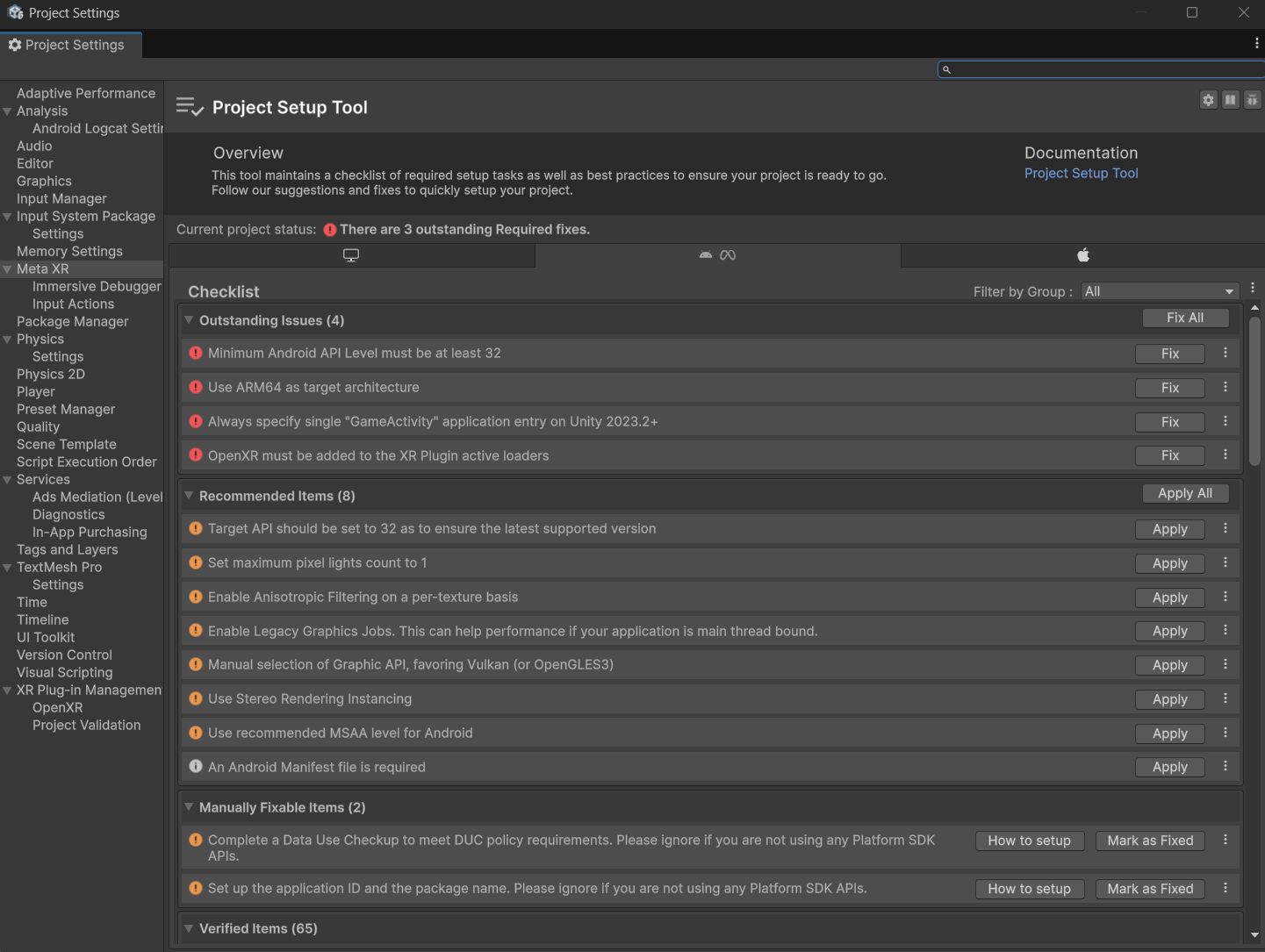Click the search magnifier icon

coord(946,69)
